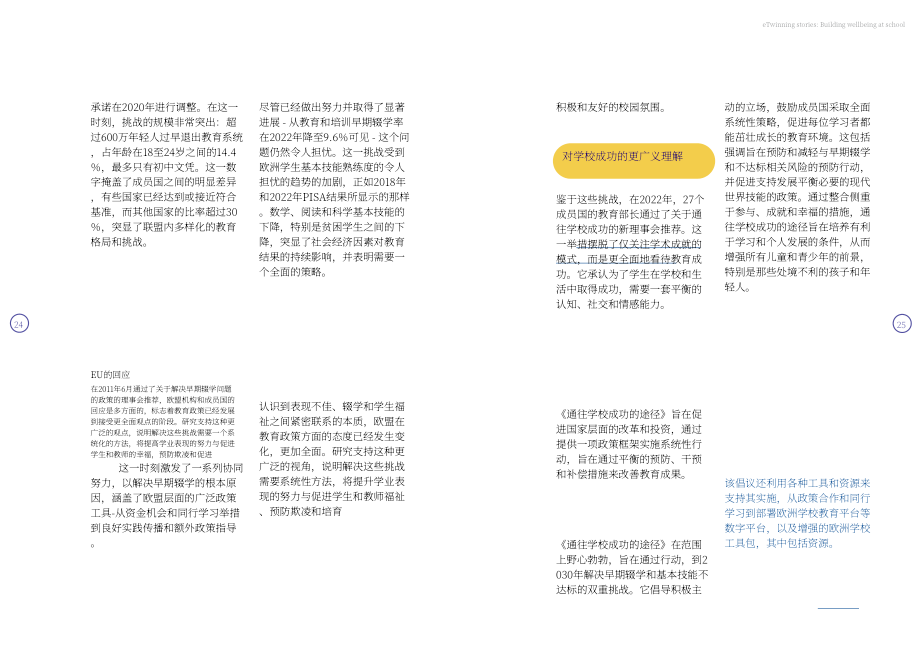Click the line 这一时刻激发了一系列协同

pos(181,468)
